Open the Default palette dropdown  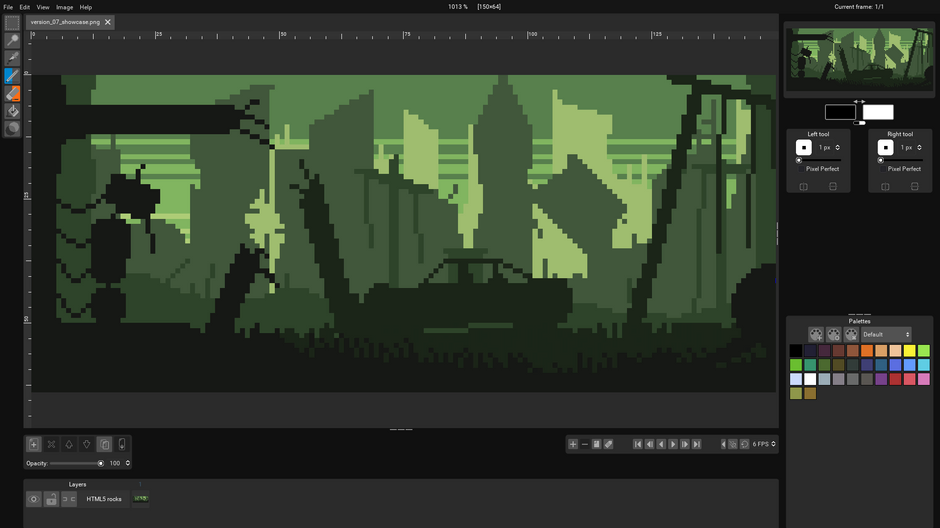click(x=886, y=334)
